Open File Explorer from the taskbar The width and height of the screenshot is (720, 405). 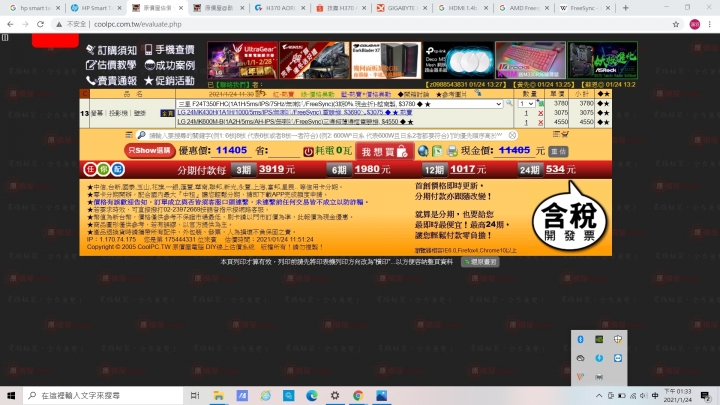219,395
